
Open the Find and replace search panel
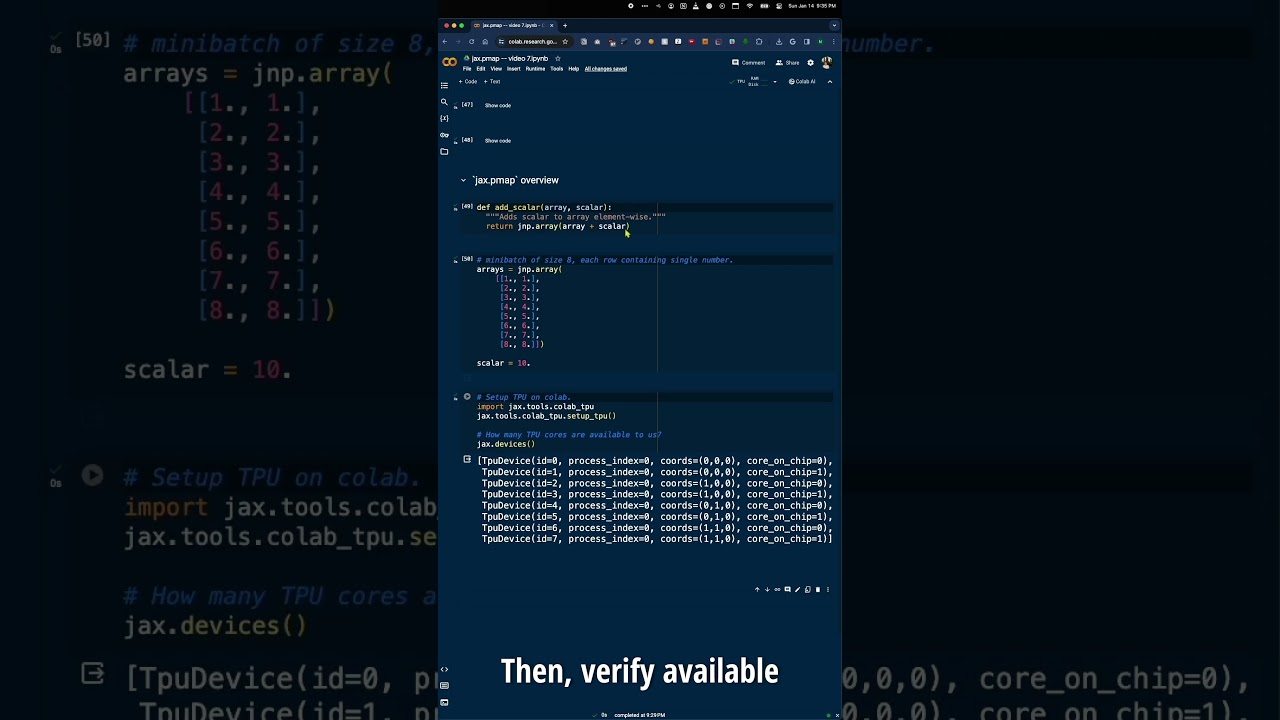444,102
